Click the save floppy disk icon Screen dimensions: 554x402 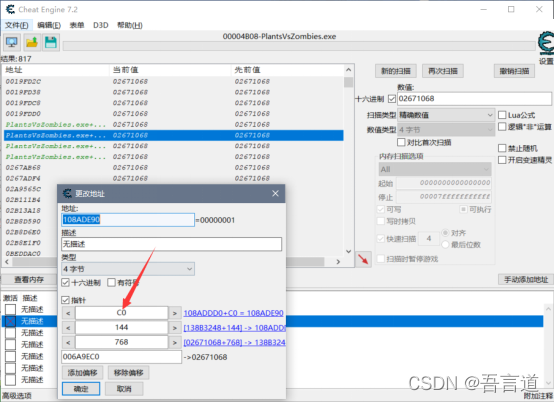click(51, 42)
